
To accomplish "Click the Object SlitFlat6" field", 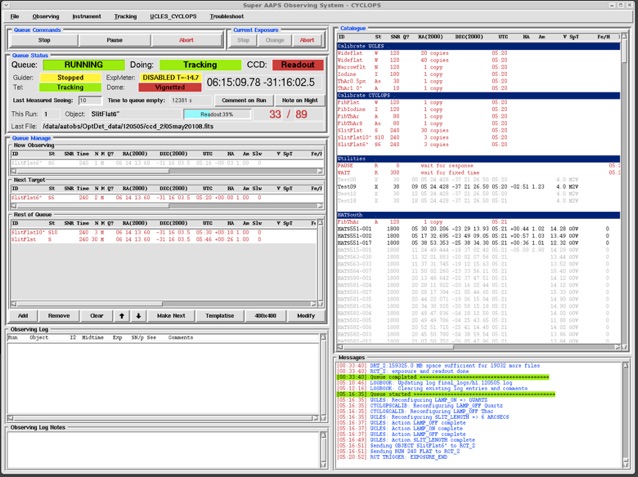I will pyautogui.click(x=135, y=114).
